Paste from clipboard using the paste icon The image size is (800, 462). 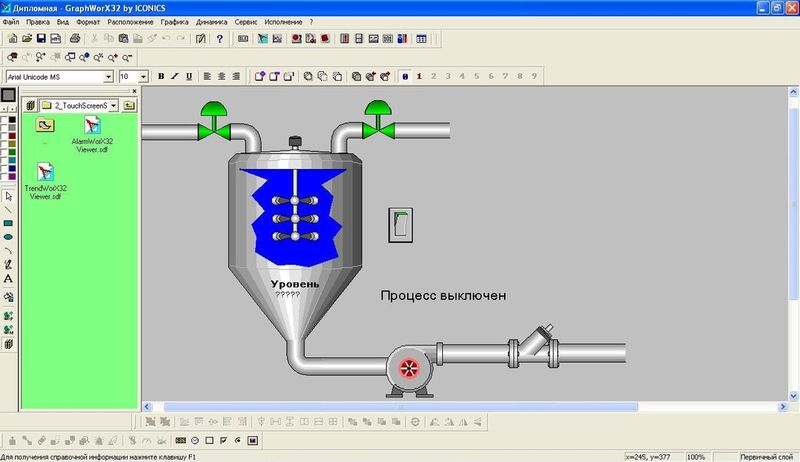(x=123, y=38)
